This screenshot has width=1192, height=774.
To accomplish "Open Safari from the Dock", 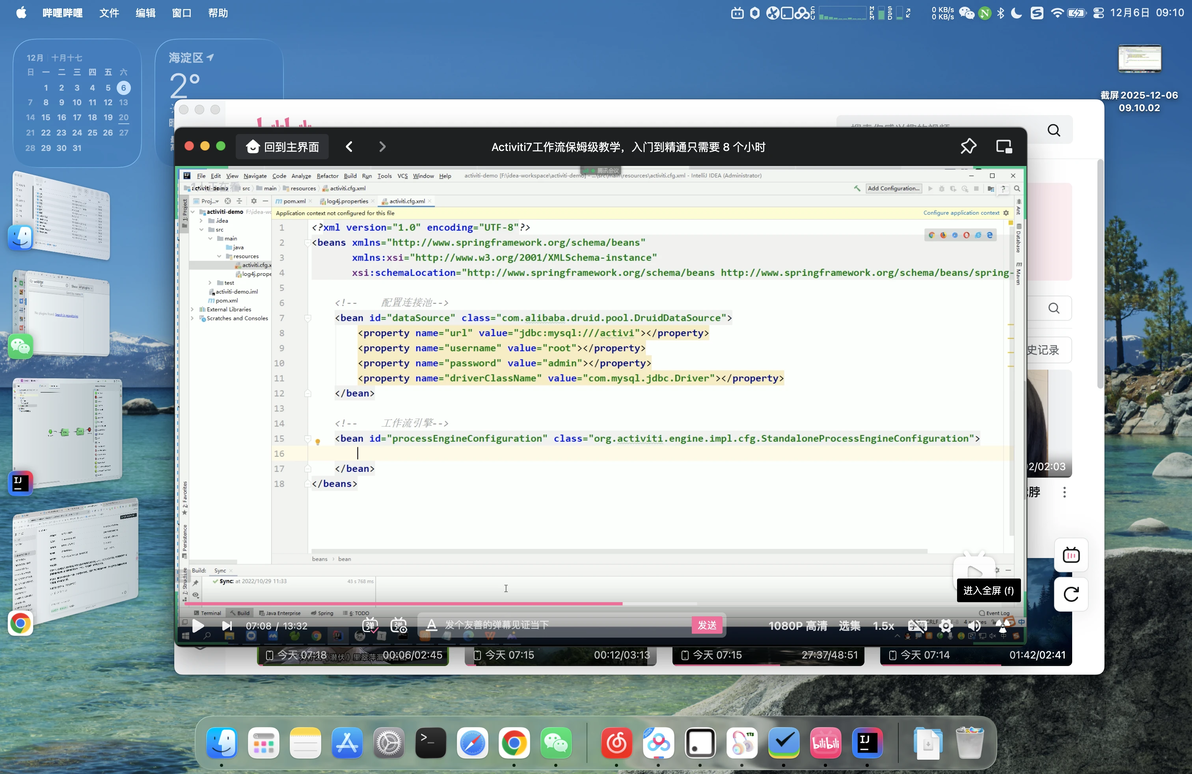I will pos(472,743).
